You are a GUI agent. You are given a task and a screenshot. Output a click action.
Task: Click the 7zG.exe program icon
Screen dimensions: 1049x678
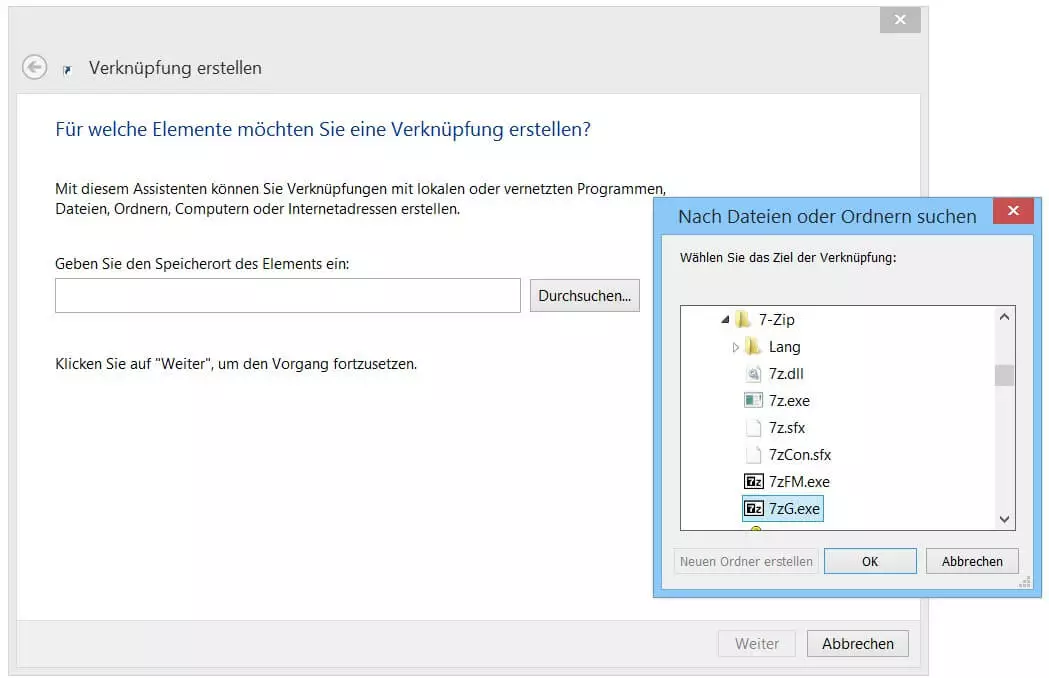point(754,509)
